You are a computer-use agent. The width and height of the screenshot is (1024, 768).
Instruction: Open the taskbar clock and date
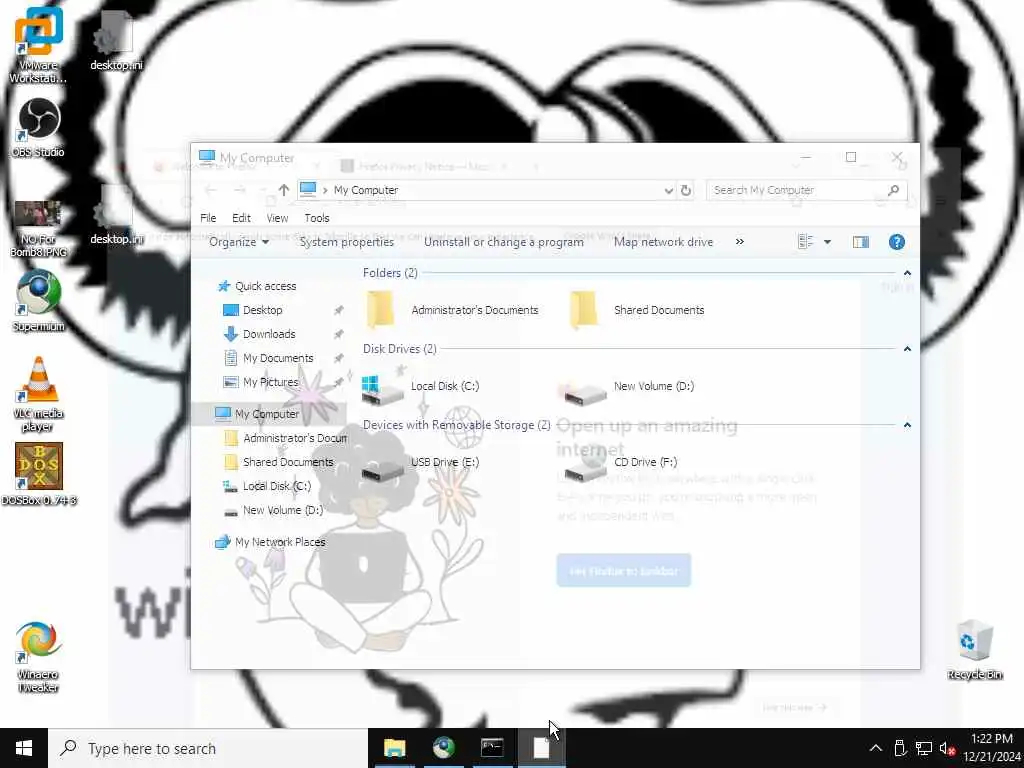click(x=991, y=748)
